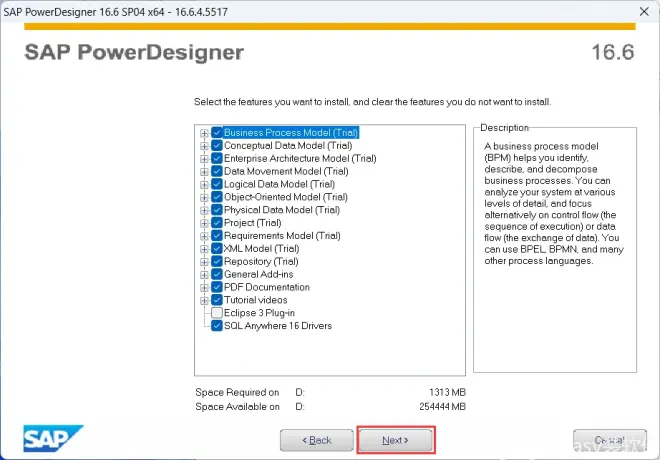Uncheck the Business Process Model (Trial) checkbox
Screen dimensions: 660x460
pyautogui.click(x=217, y=133)
